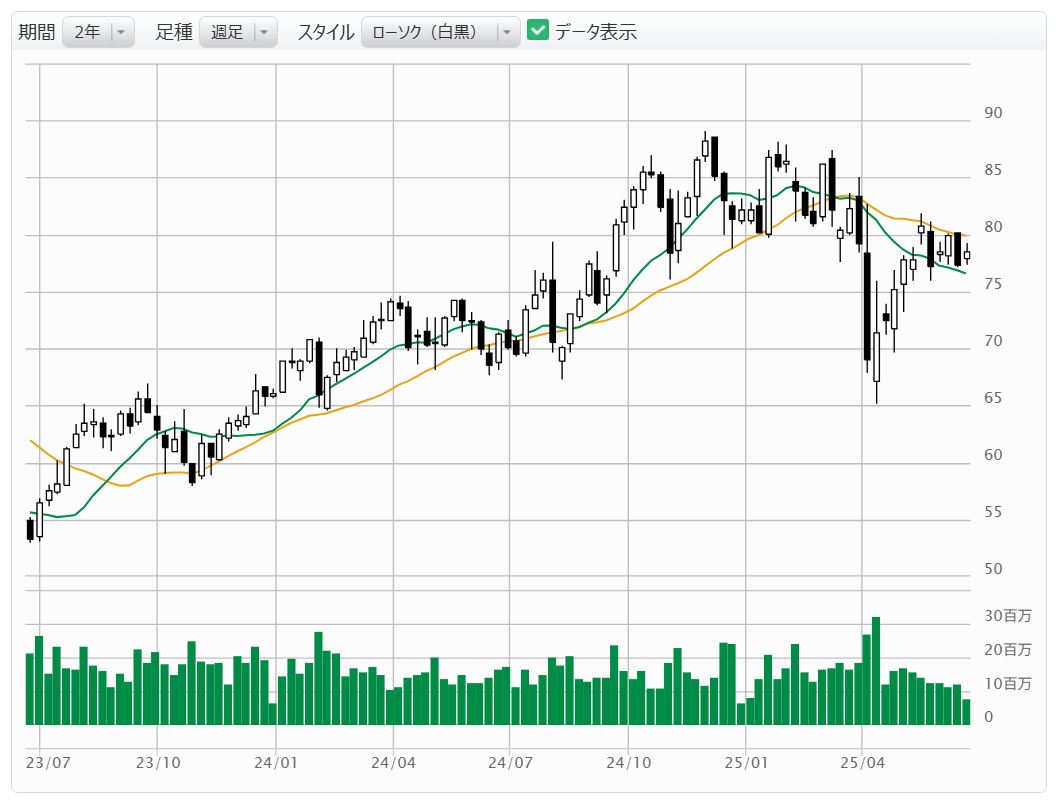Open the 期間 dropdown showing 2年
The height and width of the screenshot is (801, 1057).
coord(98,32)
